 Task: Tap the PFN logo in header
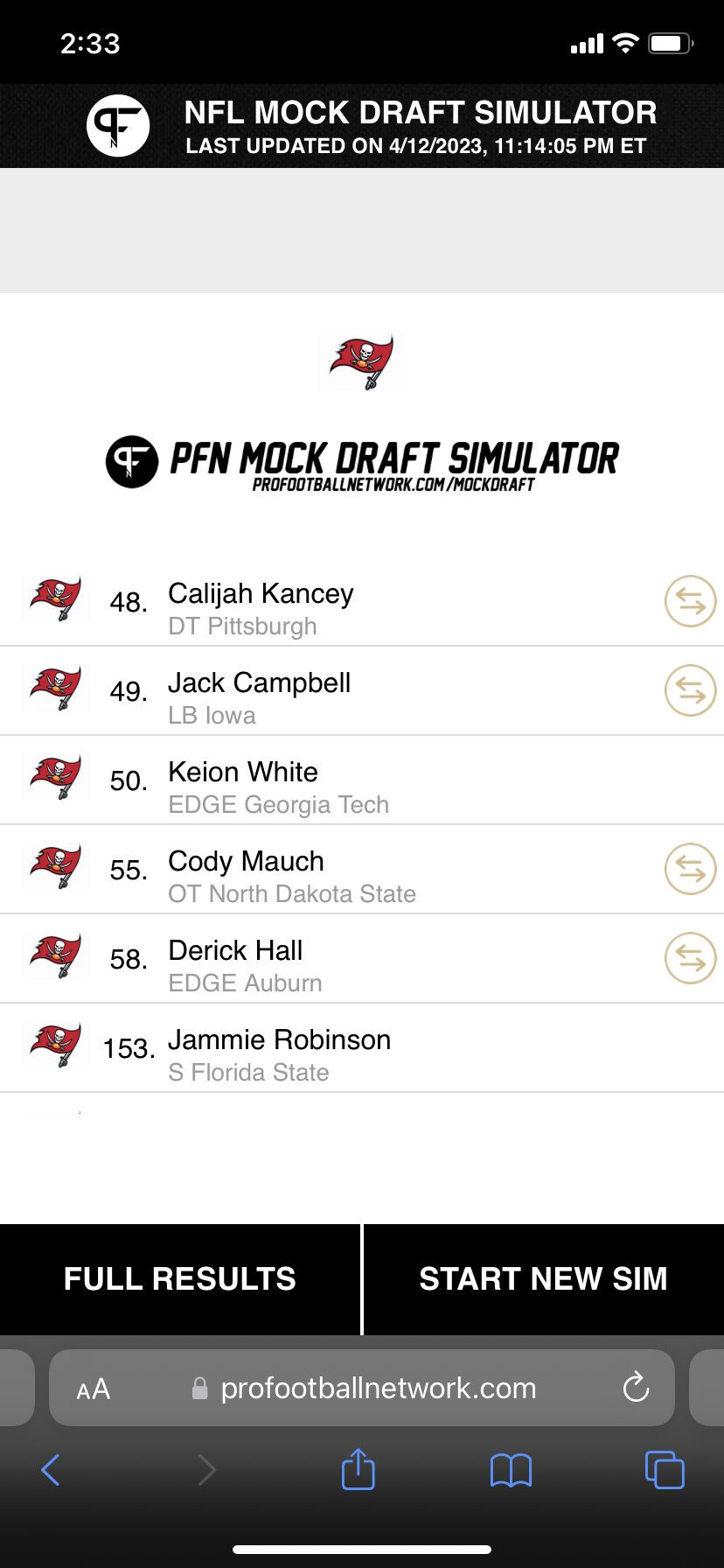pos(118,126)
